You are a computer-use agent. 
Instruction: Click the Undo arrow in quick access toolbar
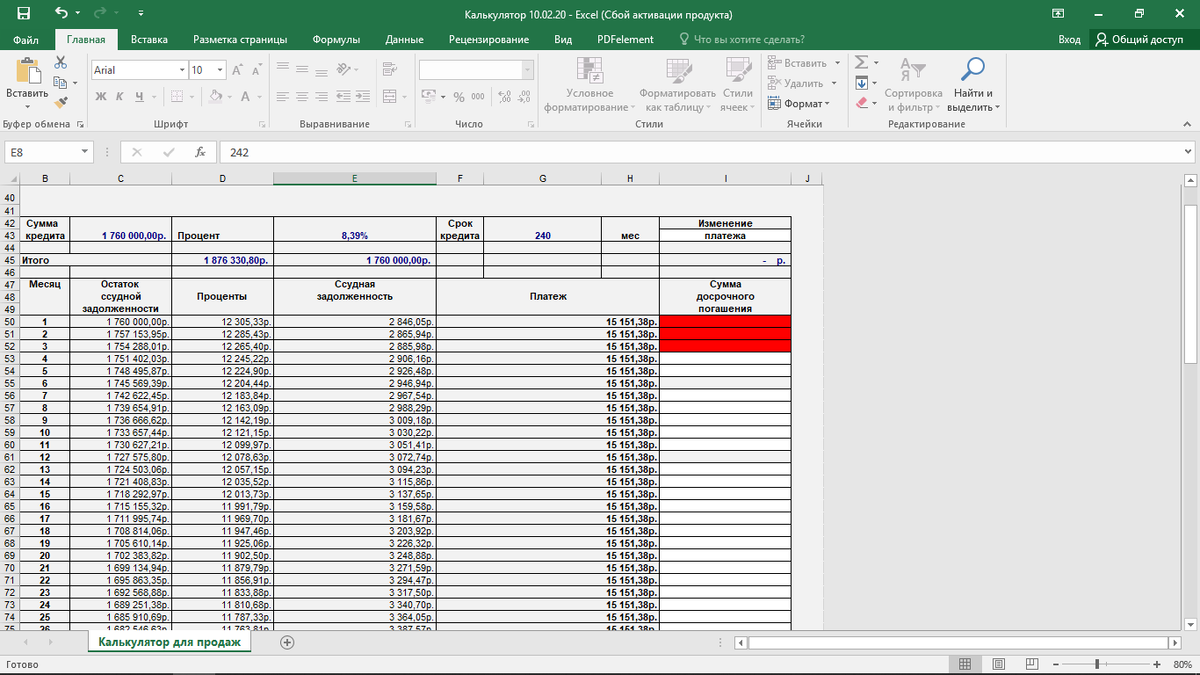pos(62,14)
